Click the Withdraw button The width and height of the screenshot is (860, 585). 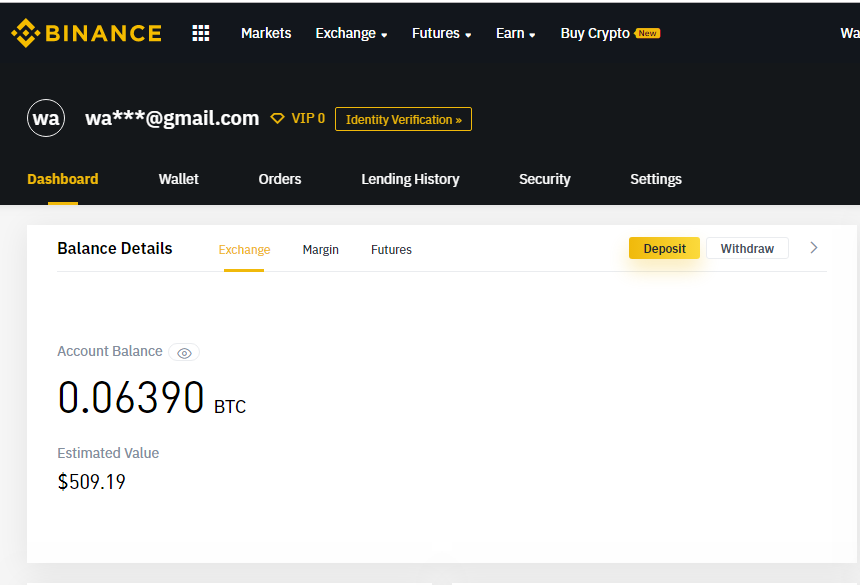(x=747, y=248)
